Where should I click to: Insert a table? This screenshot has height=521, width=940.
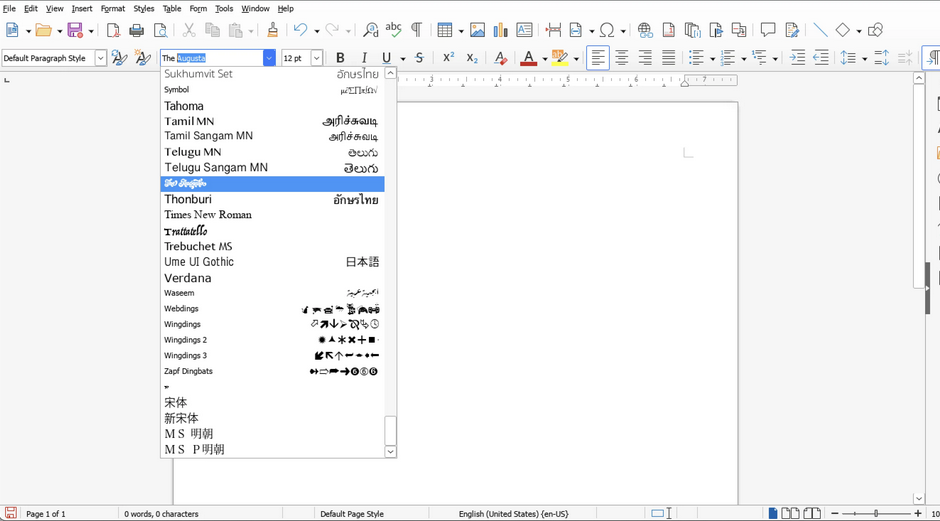(x=445, y=30)
